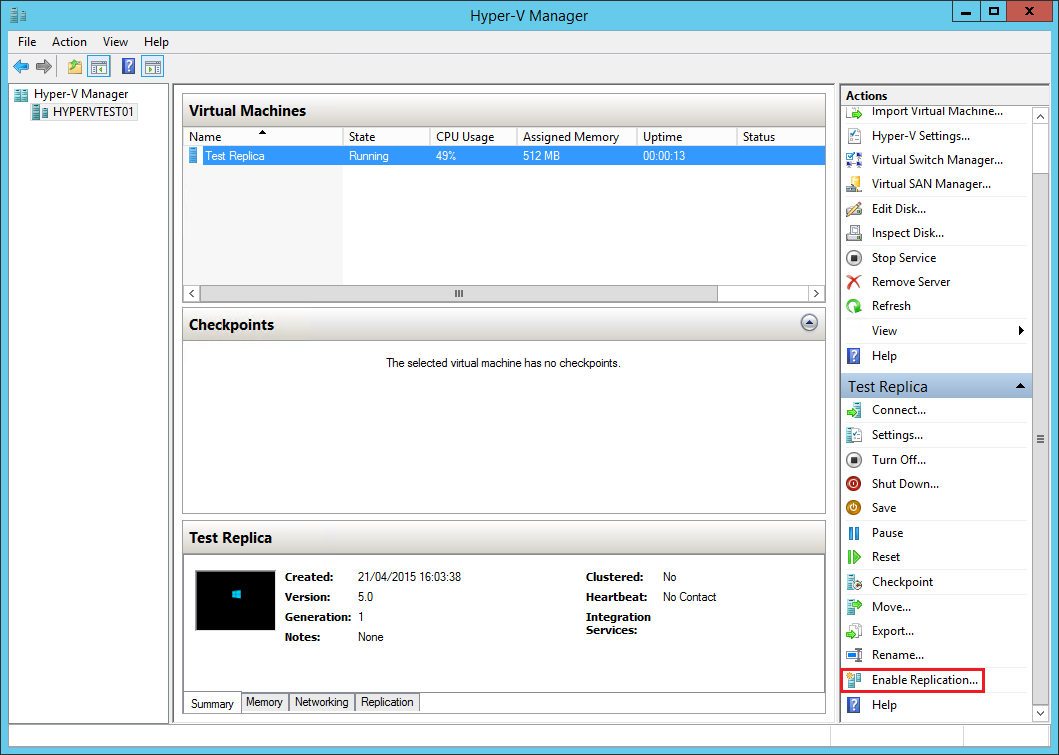Open the Help menu in the menu bar
Image resolution: width=1059 pixels, height=755 pixels.
(x=156, y=42)
